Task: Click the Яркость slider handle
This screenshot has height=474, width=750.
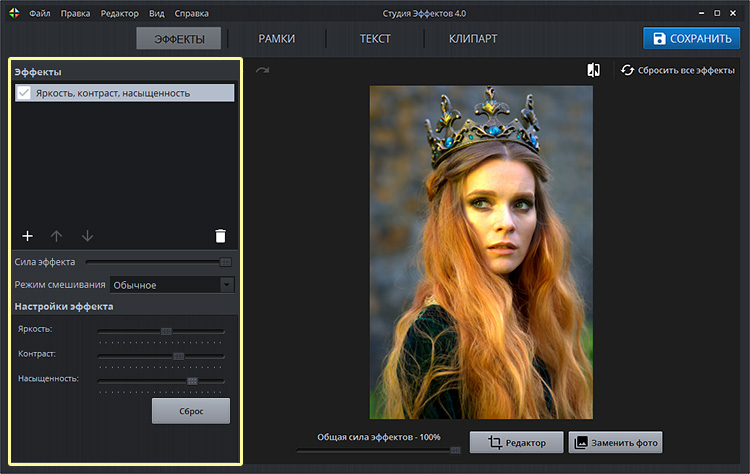Action: click(167, 331)
